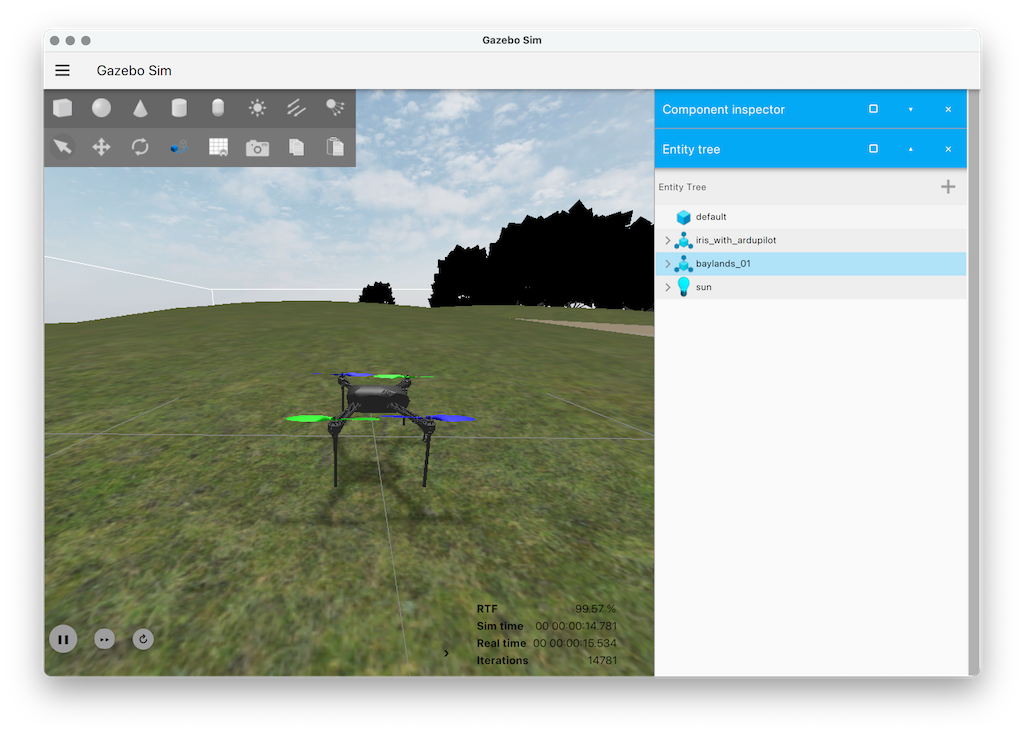Activate the rotate mode tool
1024x734 pixels.
pos(140,146)
